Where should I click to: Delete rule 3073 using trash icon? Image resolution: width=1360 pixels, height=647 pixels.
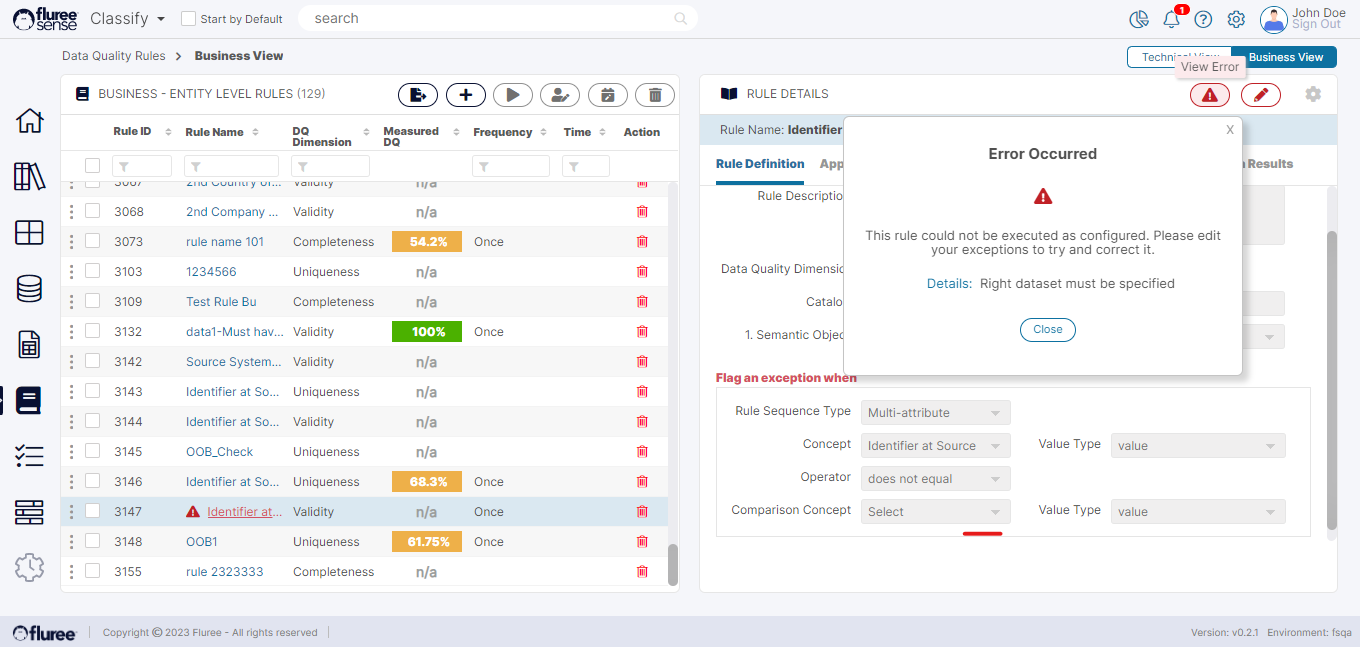642,242
